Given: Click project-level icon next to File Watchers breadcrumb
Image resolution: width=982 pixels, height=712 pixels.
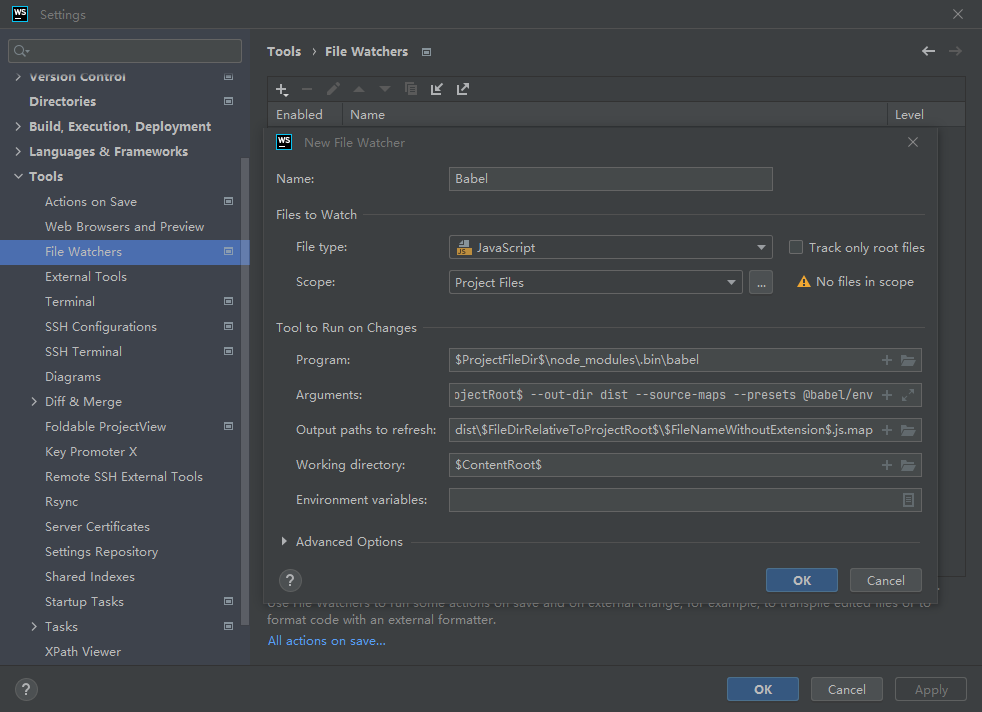Looking at the screenshot, I should click(x=426, y=52).
